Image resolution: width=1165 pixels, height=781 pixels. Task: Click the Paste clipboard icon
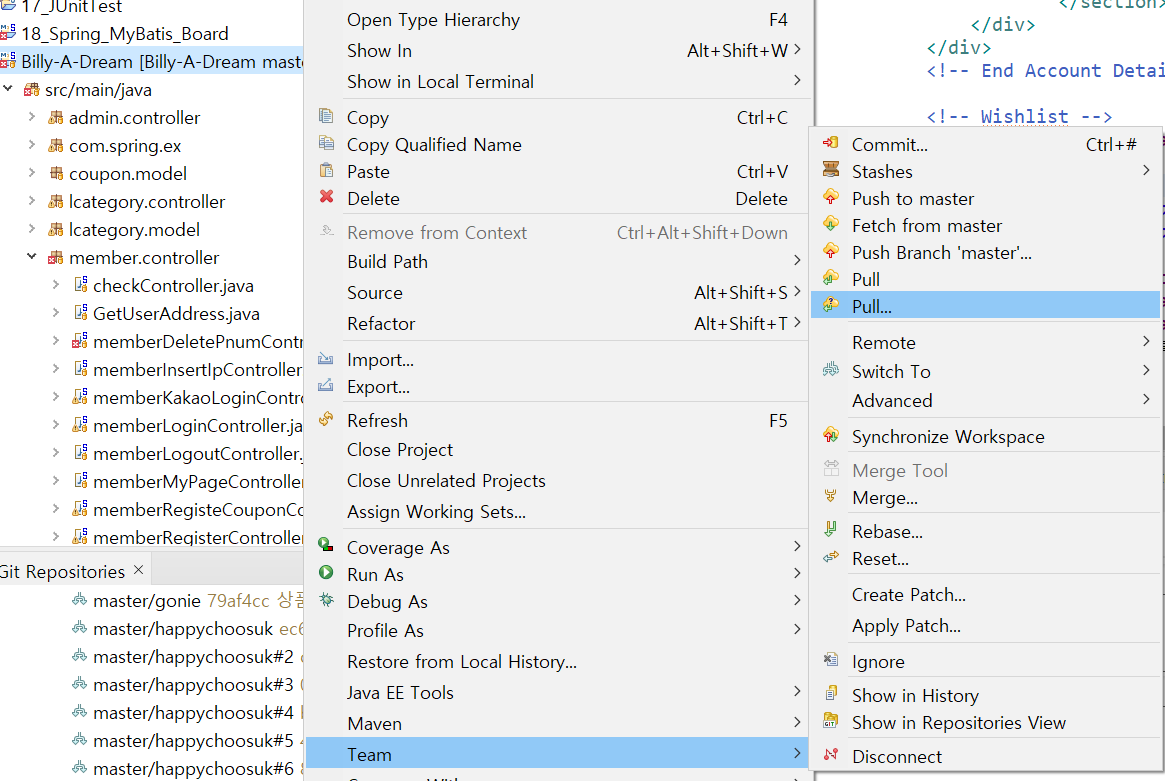pos(326,170)
